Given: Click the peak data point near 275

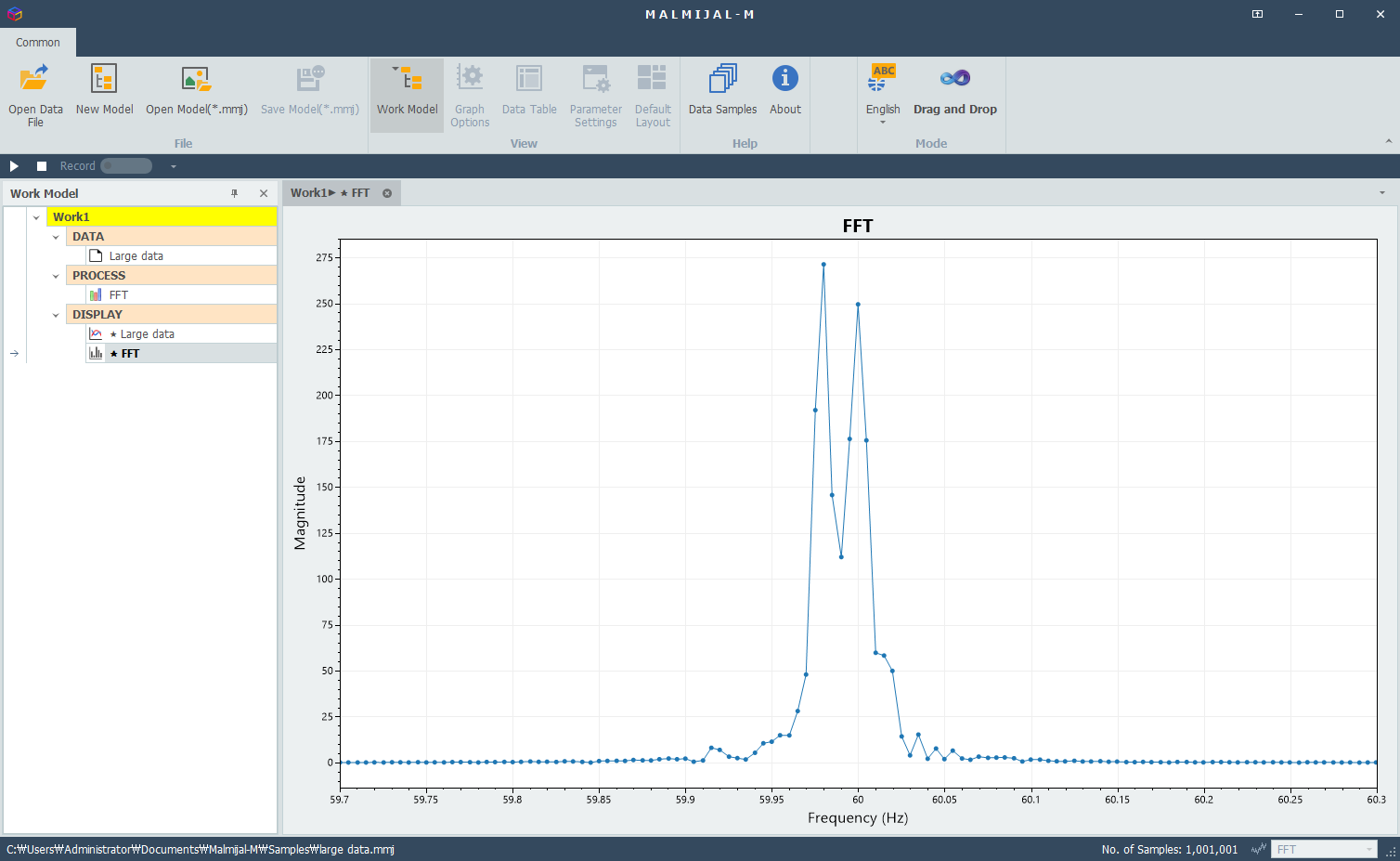Looking at the screenshot, I should (823, 265).
